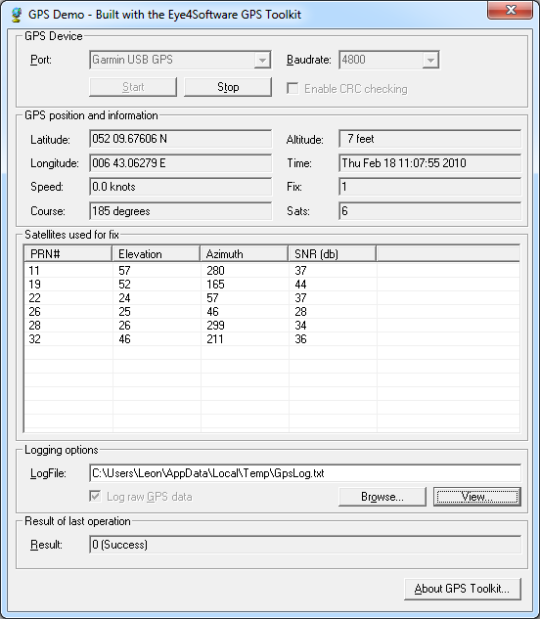Select satellite row PRN 22
This screenshot has width=540, height=619.
tap(272, 298)
